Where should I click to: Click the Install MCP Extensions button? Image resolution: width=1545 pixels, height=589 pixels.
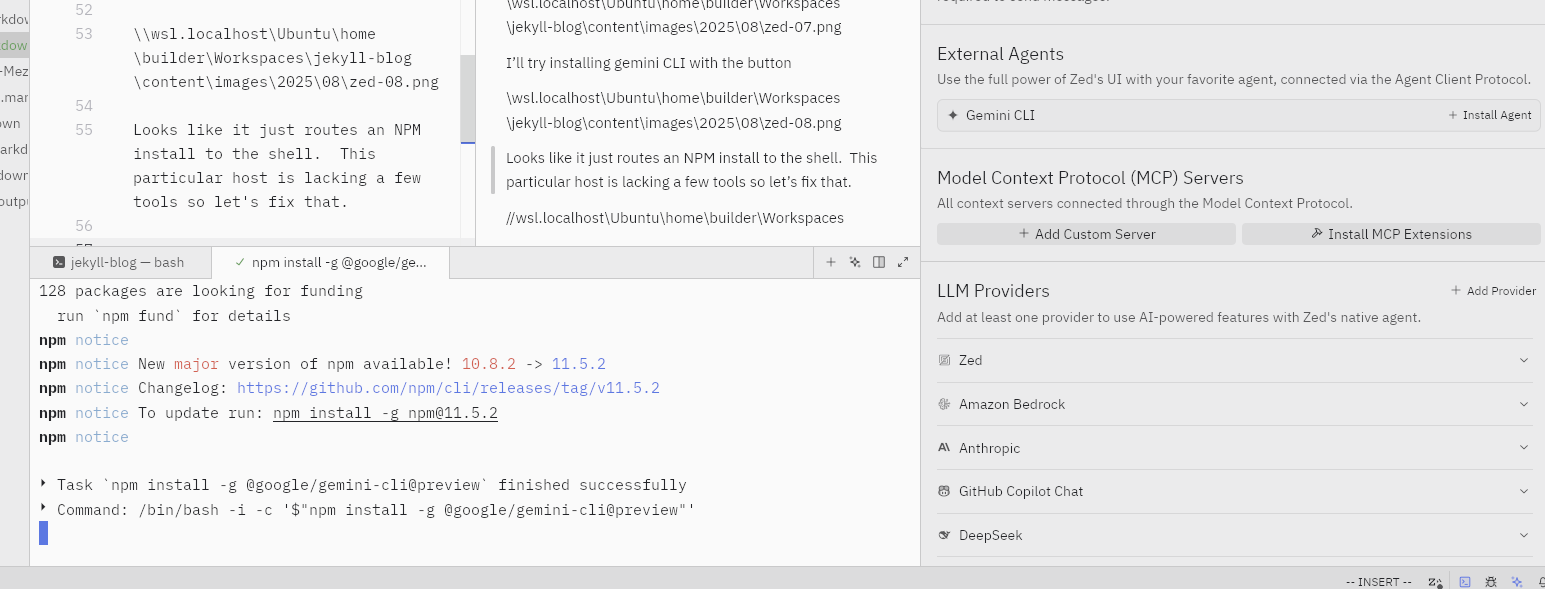[1391, 234]
